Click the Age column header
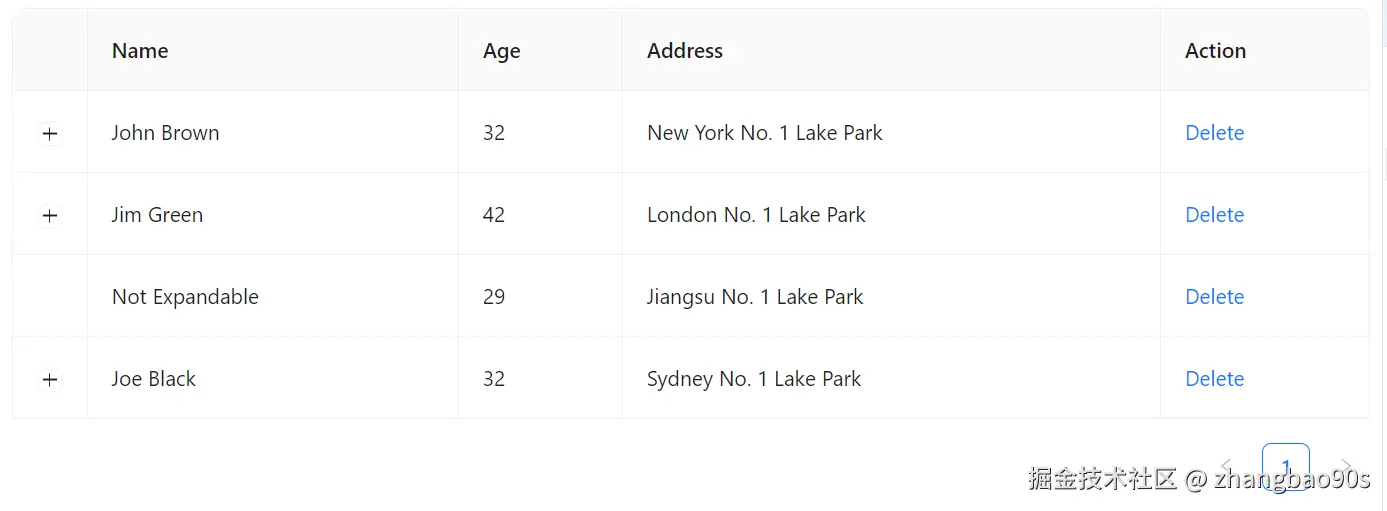The height and width of the screenshot is (511, 1387). point(501,51)
